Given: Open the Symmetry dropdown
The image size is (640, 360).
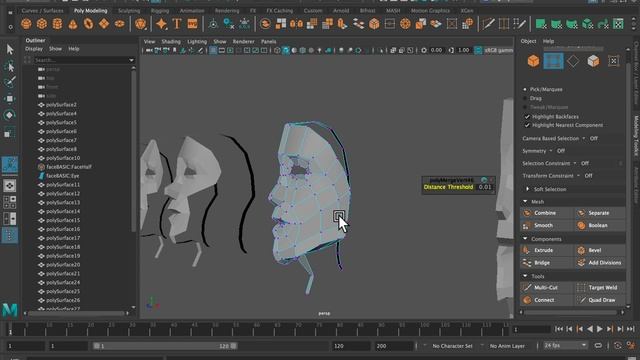Looking at the screenshot, I should point(551,151).
